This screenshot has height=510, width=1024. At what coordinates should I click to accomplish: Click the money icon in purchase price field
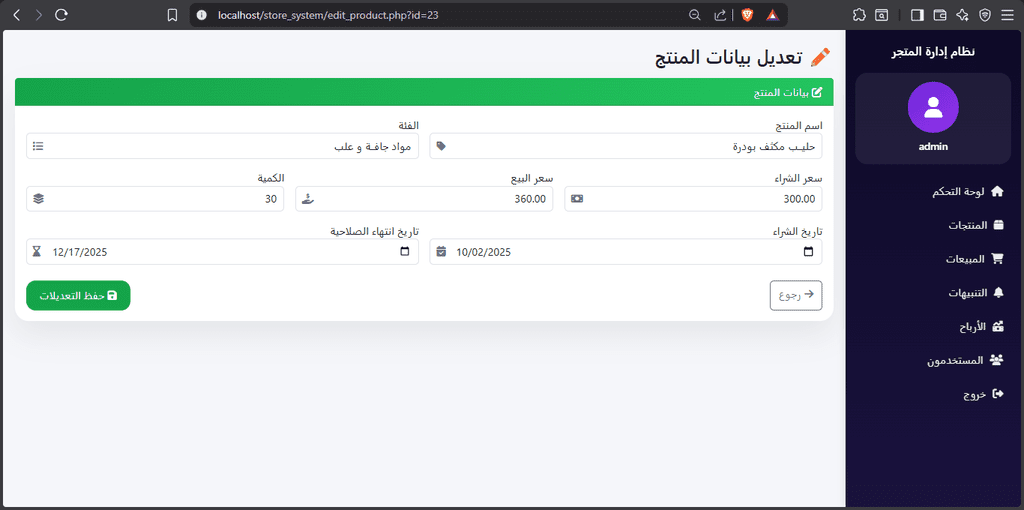(x=577, y=199)
